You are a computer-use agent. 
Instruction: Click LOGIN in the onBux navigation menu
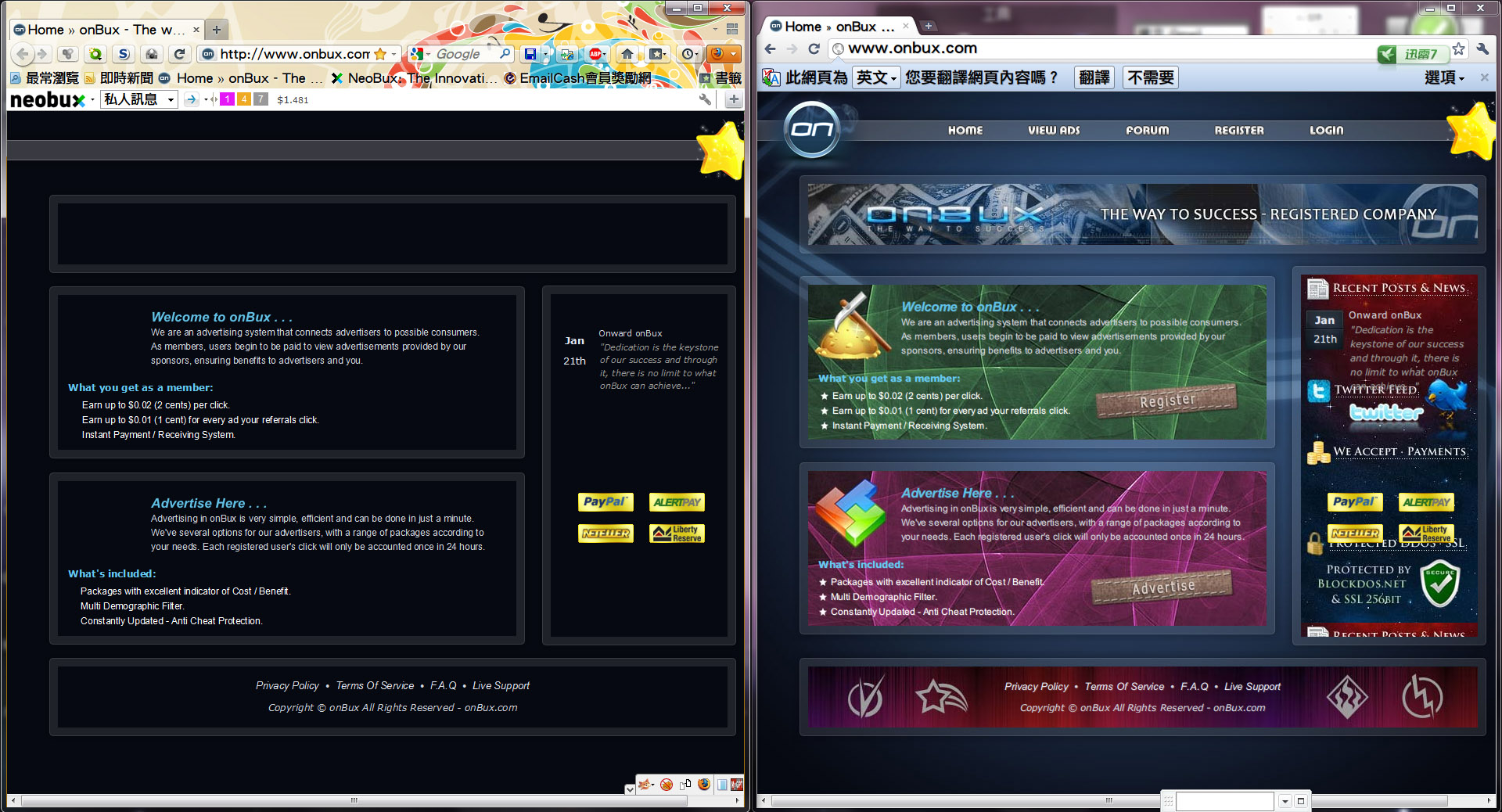coord(1327,130)
